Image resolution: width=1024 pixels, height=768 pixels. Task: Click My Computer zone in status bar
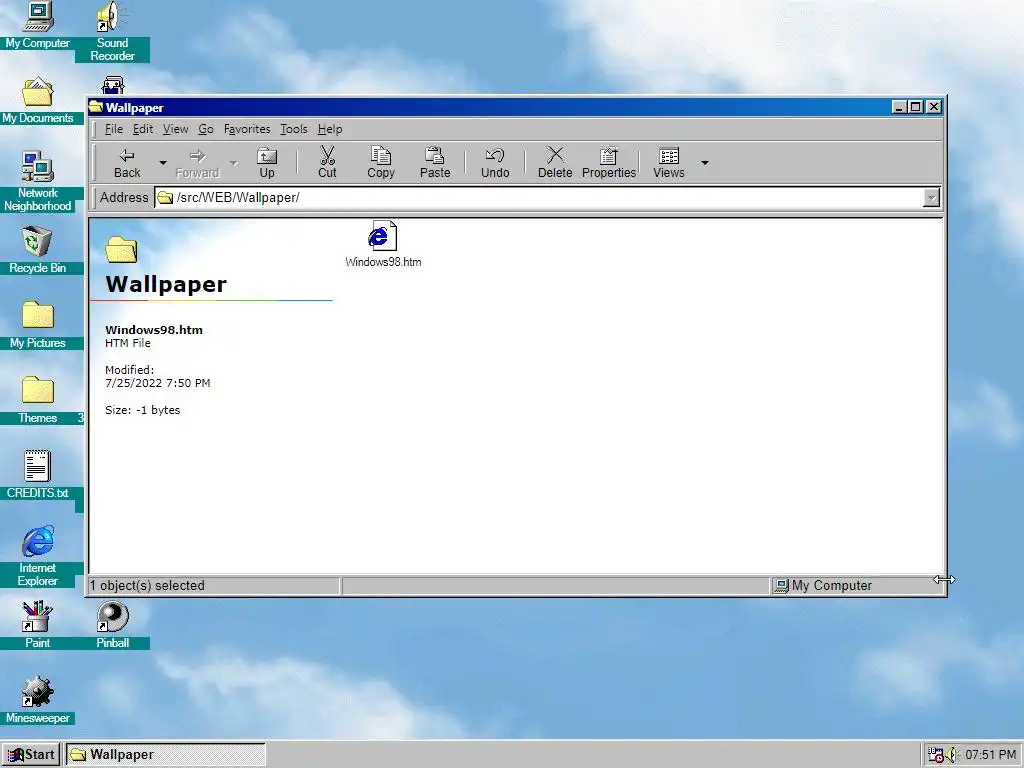click(831, 586)
